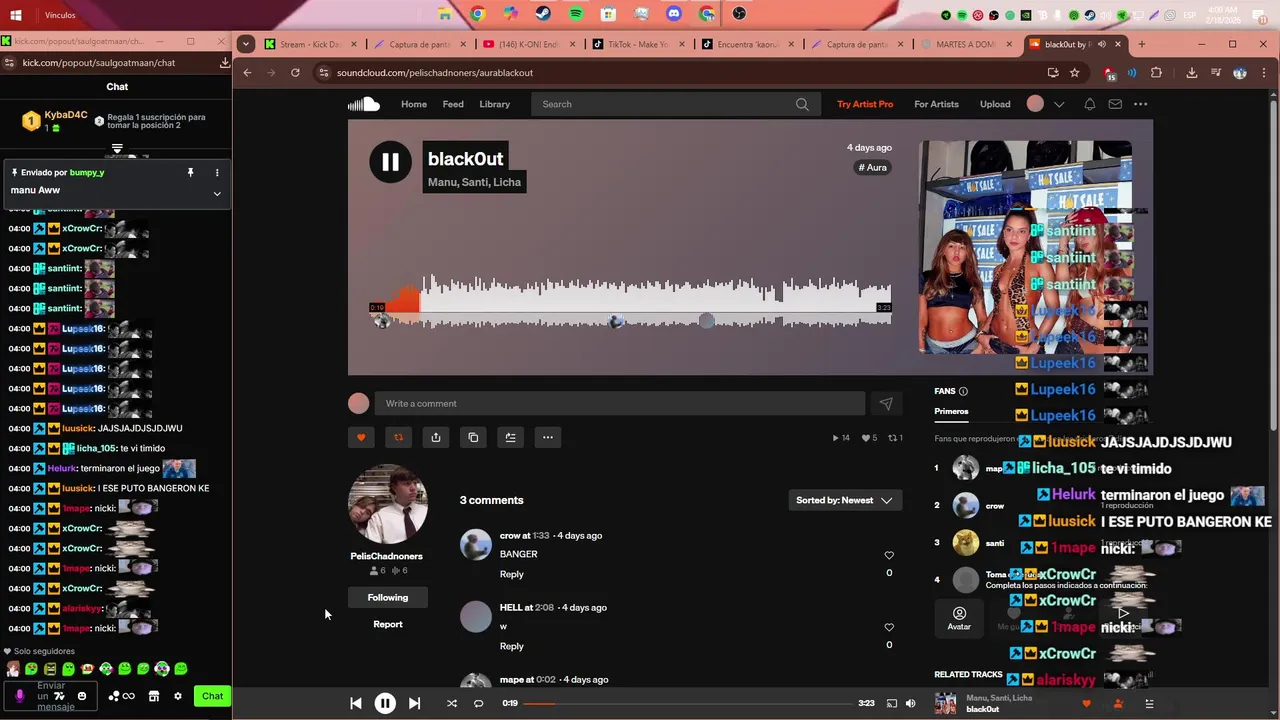Switch to the Stream - Kick Dashboard tab
The width and height of the screenshot is (1280, 720).
[x=310, y=44]
